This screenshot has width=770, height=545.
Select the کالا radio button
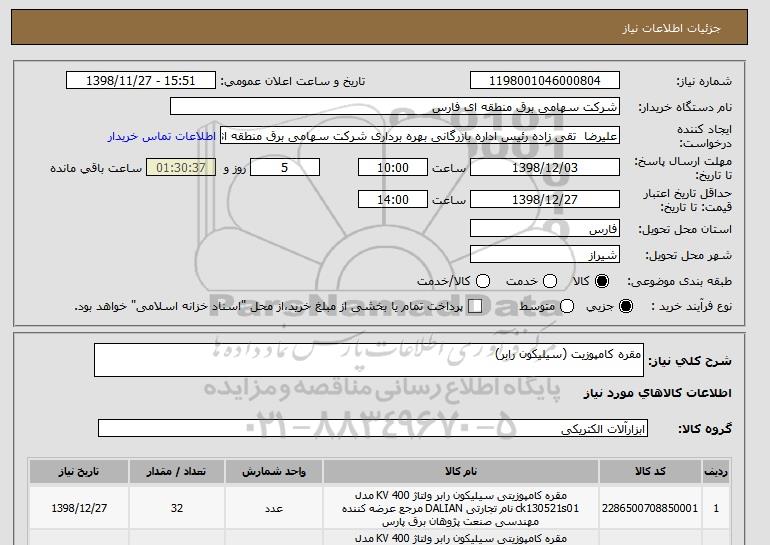point(602,281)
